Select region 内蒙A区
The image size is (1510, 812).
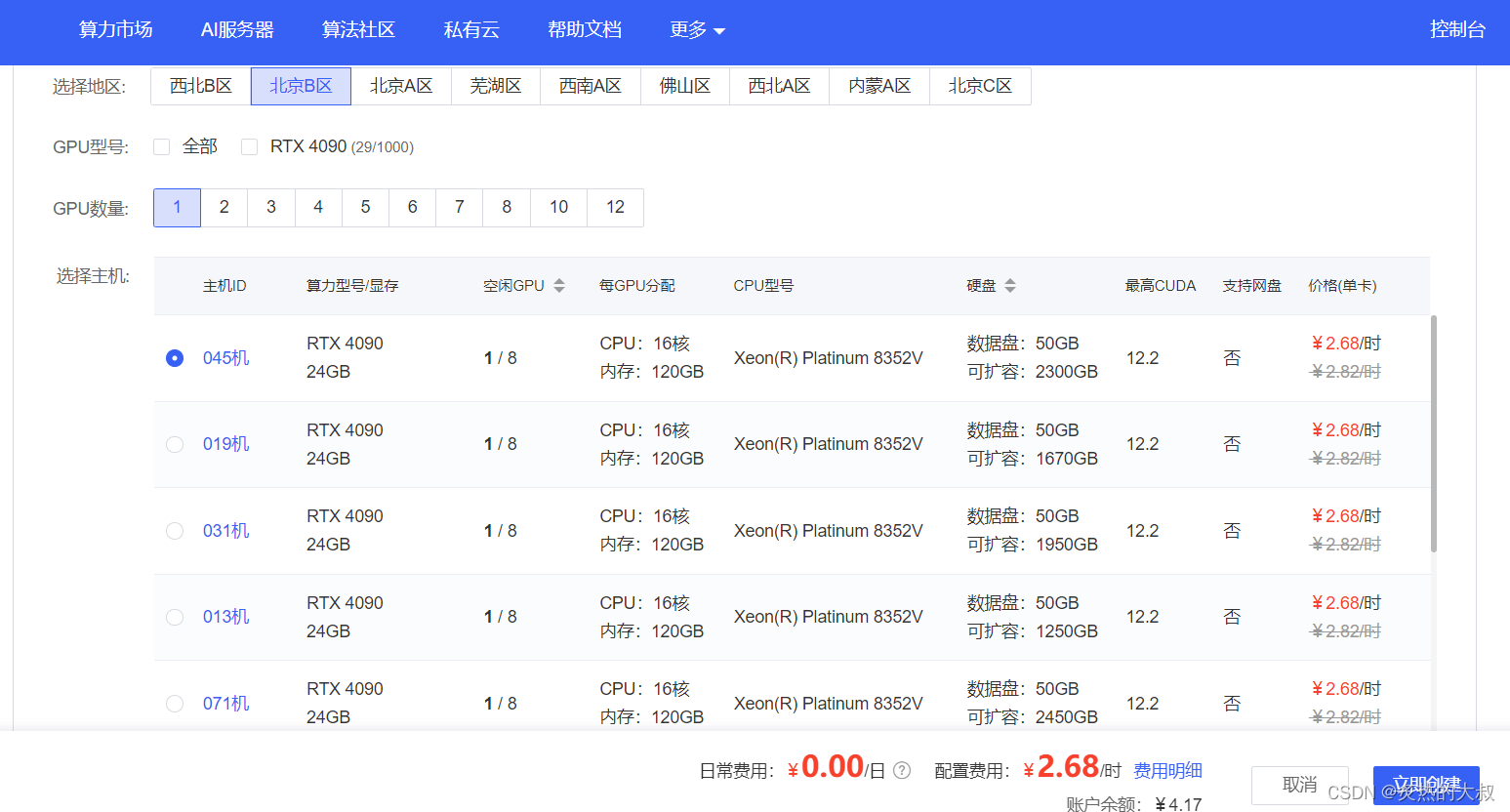point(879,86)
